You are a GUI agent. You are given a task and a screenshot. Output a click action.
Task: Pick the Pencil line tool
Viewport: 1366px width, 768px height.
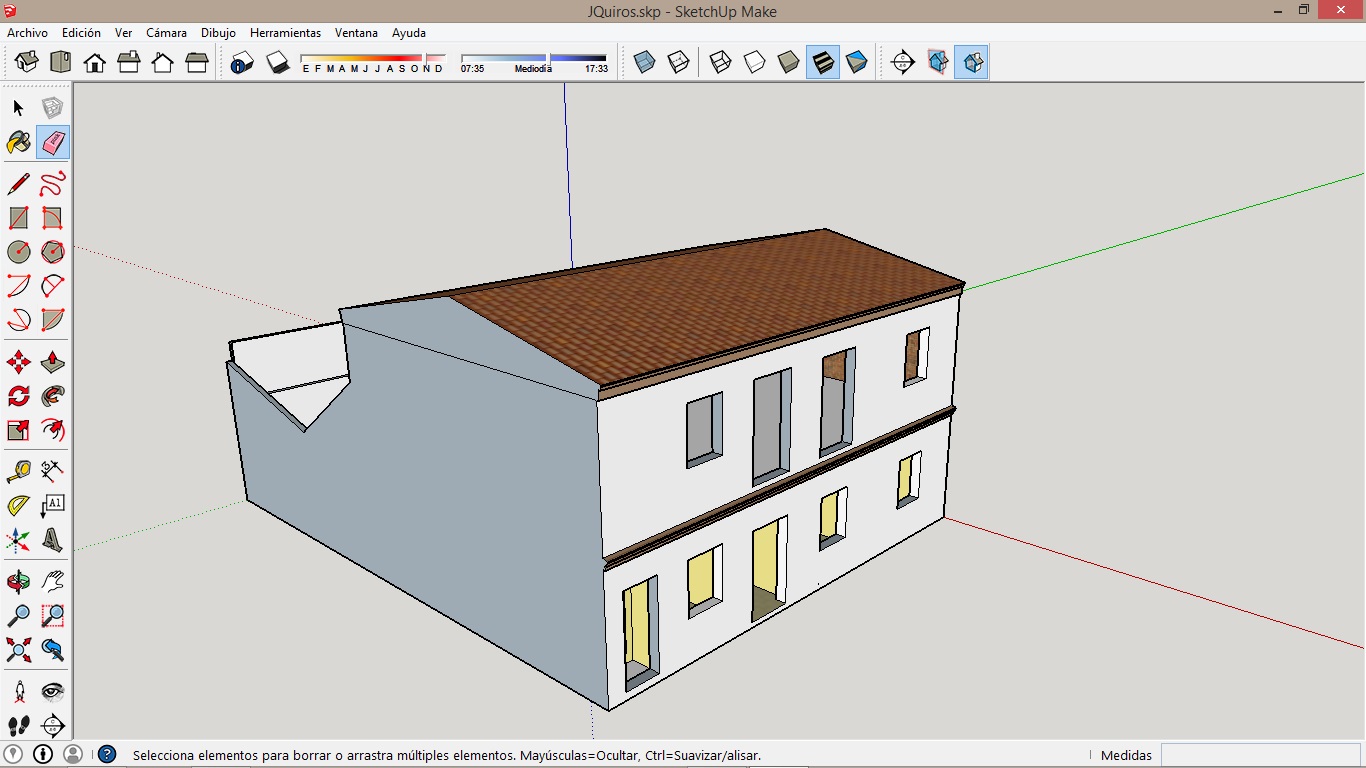coord(19,184)
